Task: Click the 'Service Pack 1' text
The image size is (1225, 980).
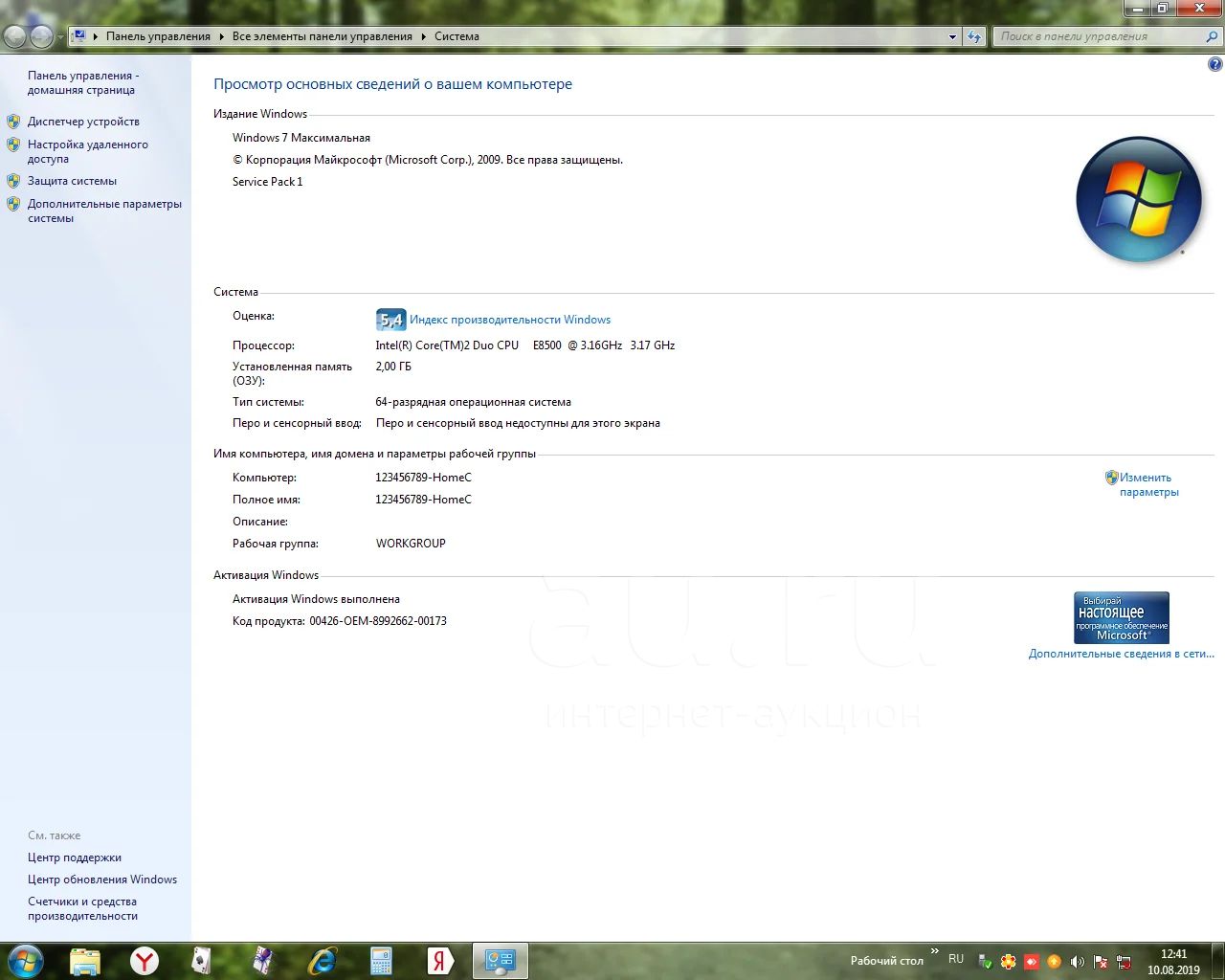Action: pos(268,182)
